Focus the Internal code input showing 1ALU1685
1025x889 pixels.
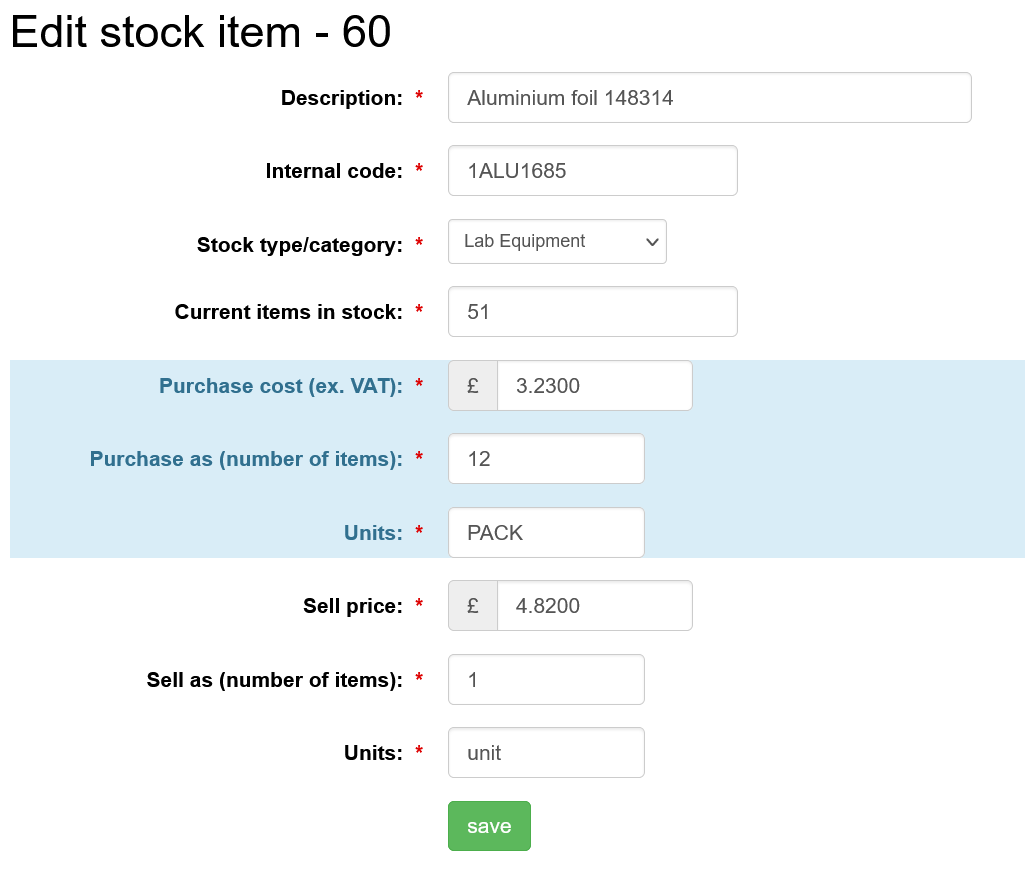(x=592, y=171)
